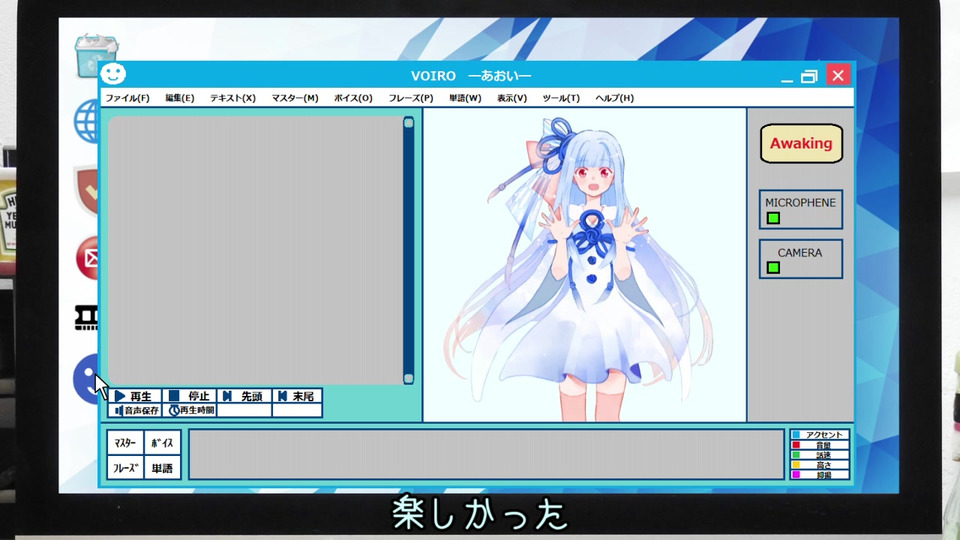Open the ファイル(F) menu
The image size is (960, 540).
[127, 98]
